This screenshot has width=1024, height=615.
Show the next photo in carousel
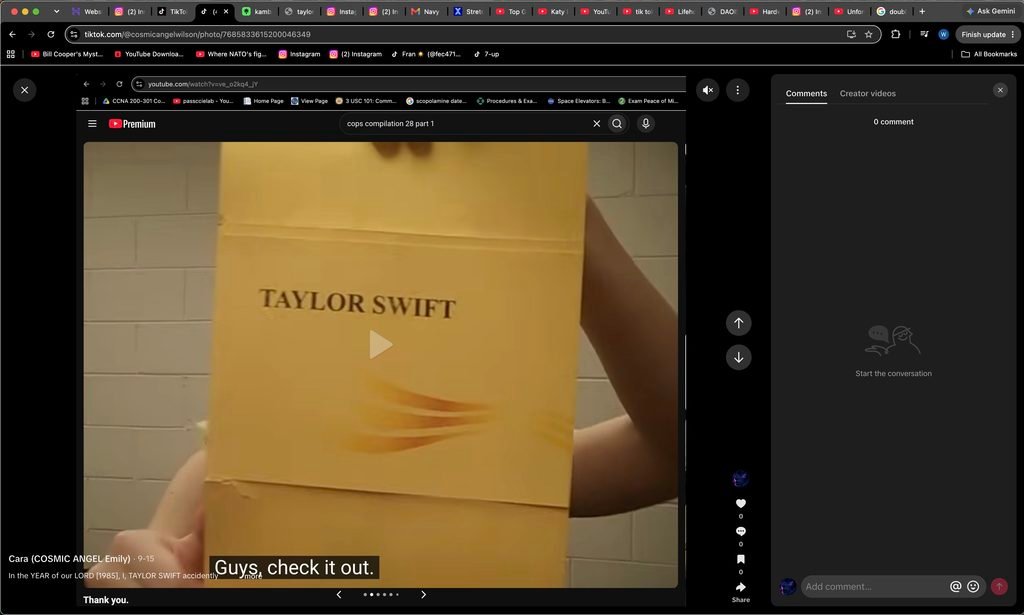coord(423,594)
